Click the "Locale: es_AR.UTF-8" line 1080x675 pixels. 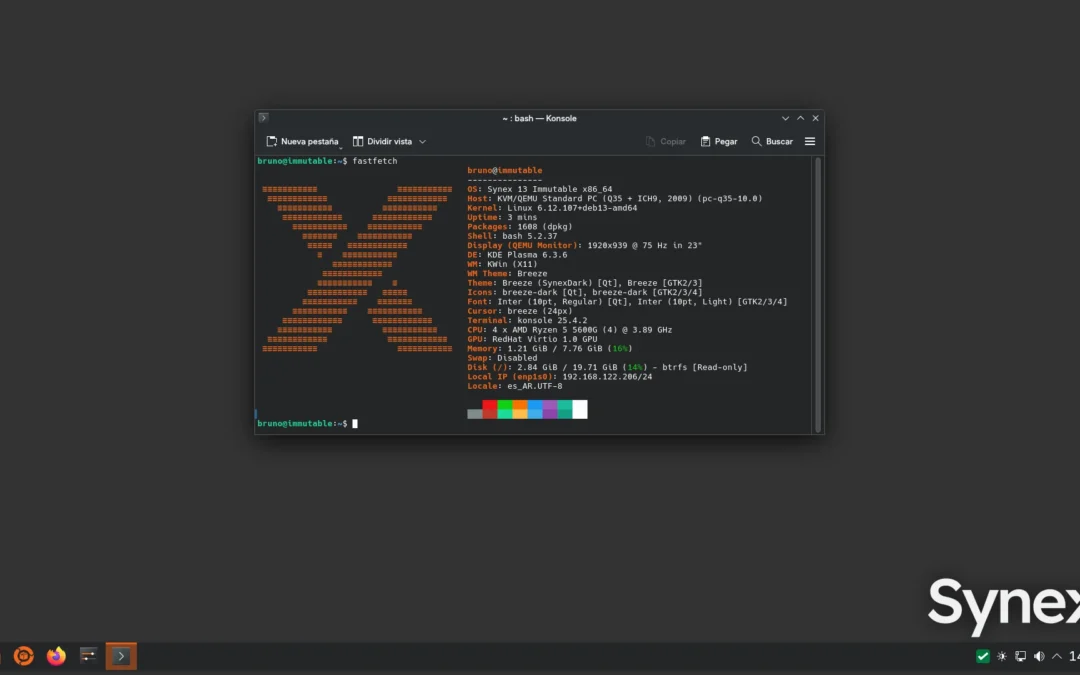point(515,386)
